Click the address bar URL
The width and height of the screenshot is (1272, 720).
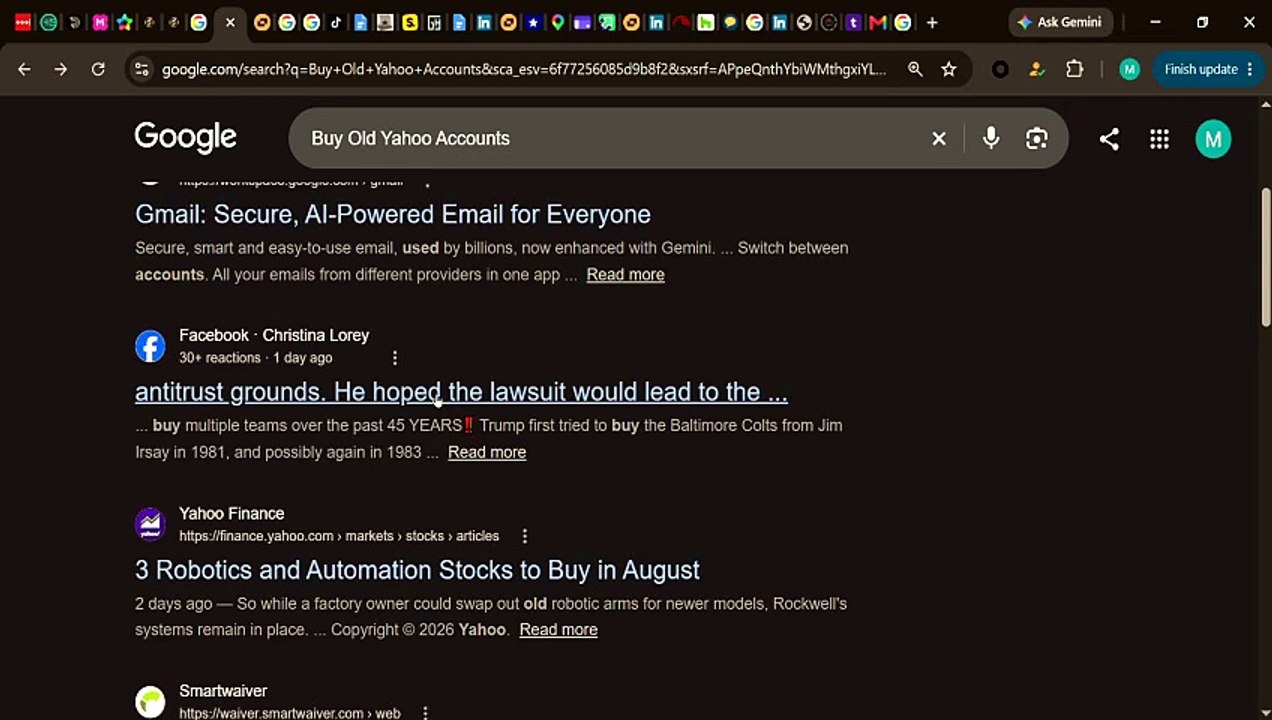(x=523, y=69)
